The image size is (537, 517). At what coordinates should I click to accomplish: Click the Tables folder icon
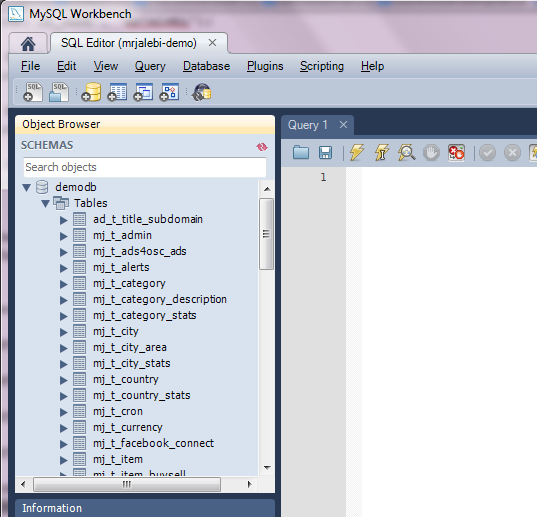tap(61, 203)
